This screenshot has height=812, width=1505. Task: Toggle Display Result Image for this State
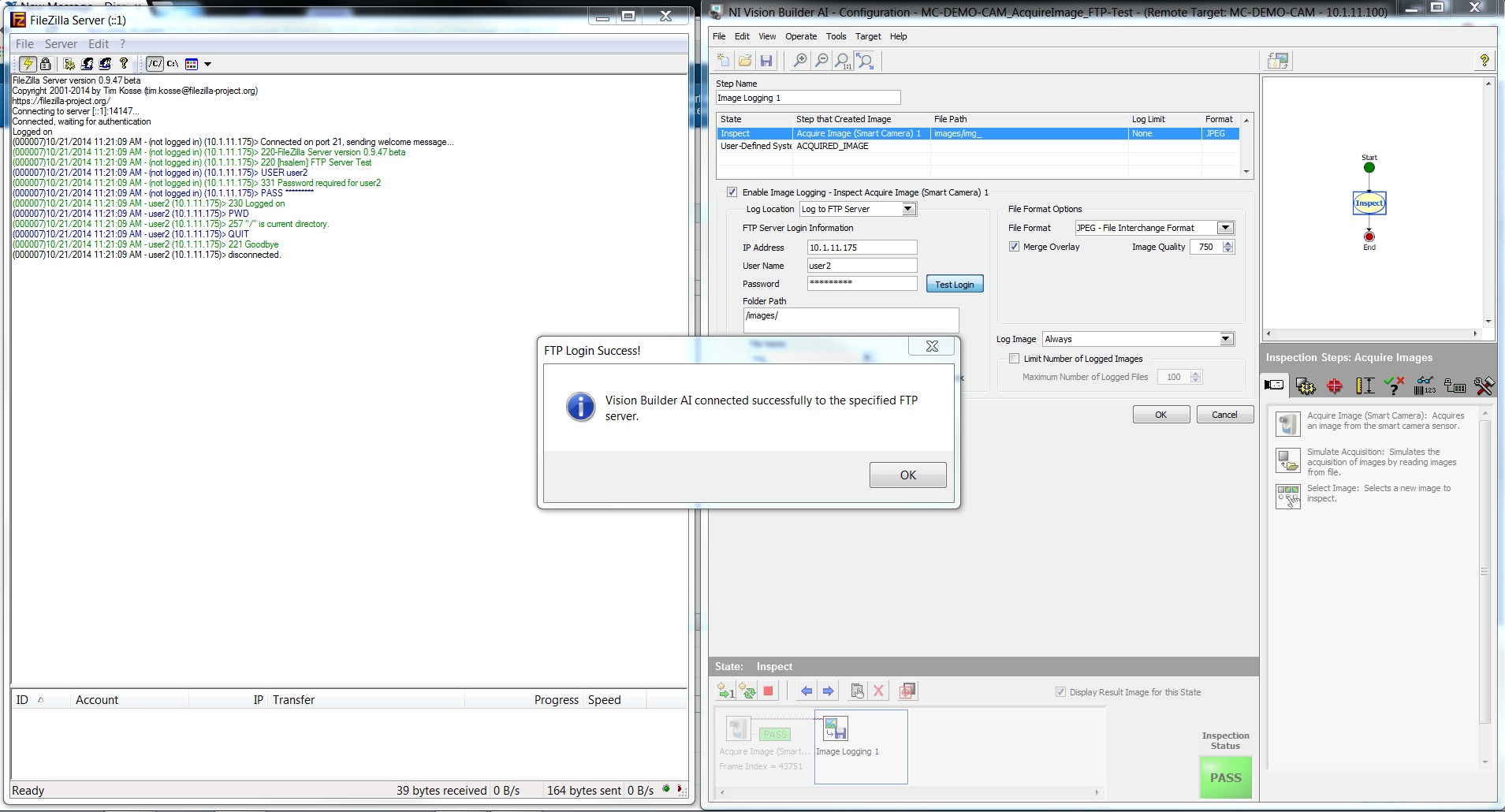click(x=1060, y=692)
